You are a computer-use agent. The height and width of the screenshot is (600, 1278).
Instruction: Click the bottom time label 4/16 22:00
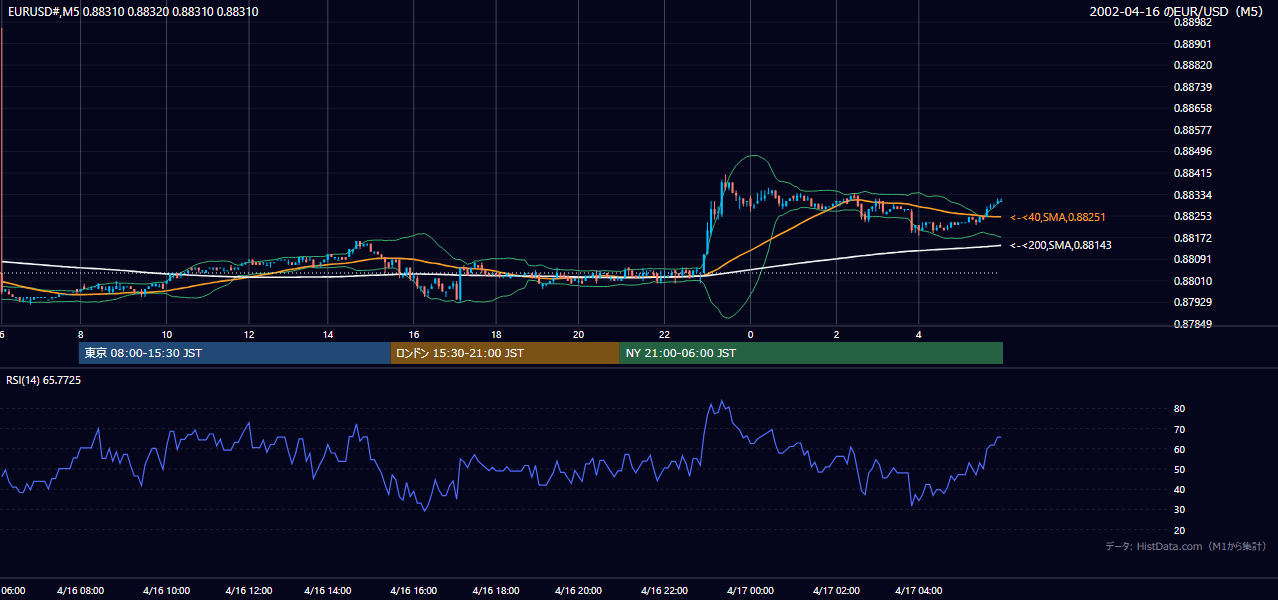click(664, 591)
